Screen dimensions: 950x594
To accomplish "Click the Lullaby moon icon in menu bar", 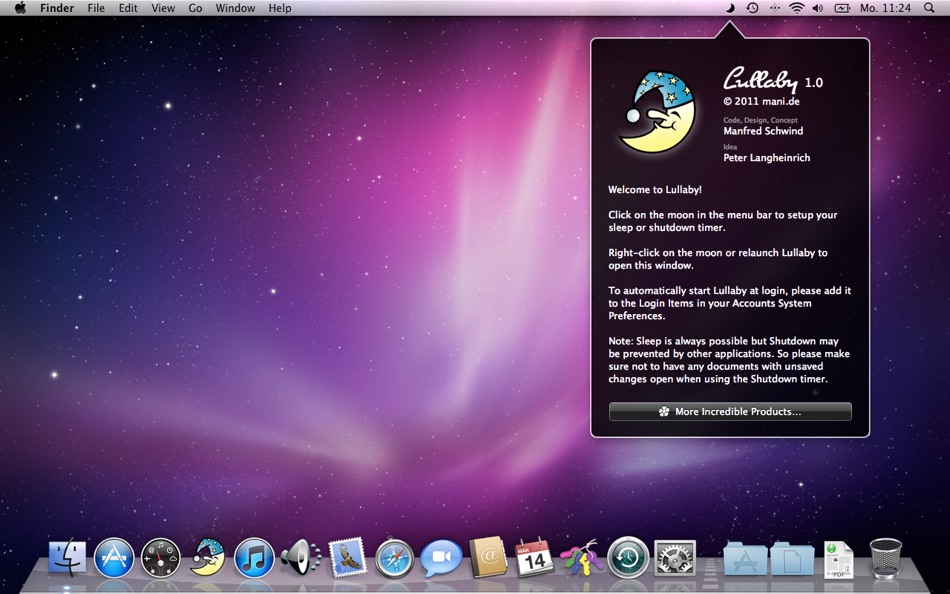I will pyautogui.click(x=731, y=8).
